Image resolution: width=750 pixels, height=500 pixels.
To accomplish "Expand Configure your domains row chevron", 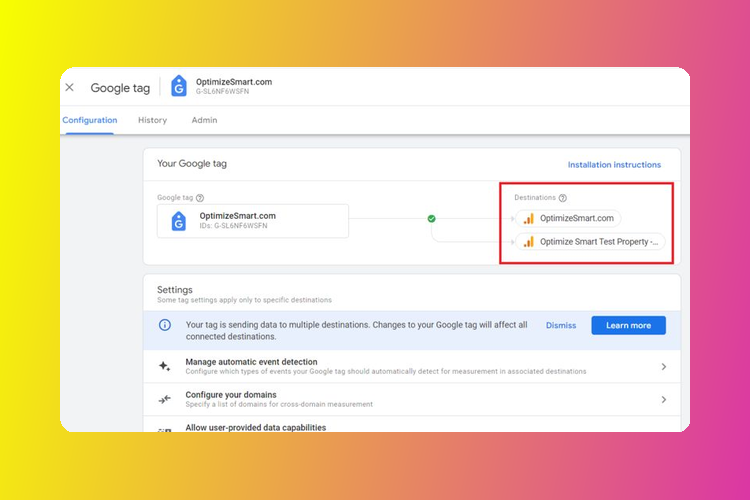I will tap(663, 400).
